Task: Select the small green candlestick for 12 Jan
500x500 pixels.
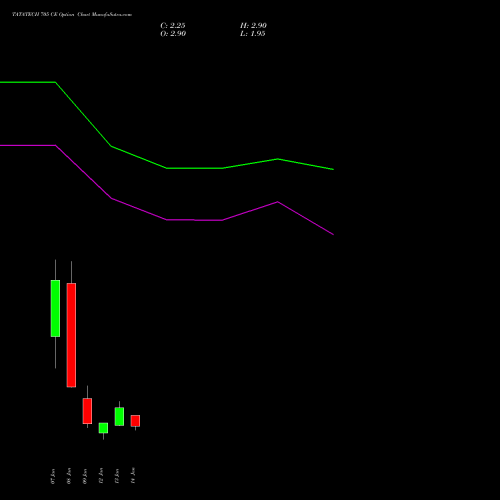Action: 103,428
